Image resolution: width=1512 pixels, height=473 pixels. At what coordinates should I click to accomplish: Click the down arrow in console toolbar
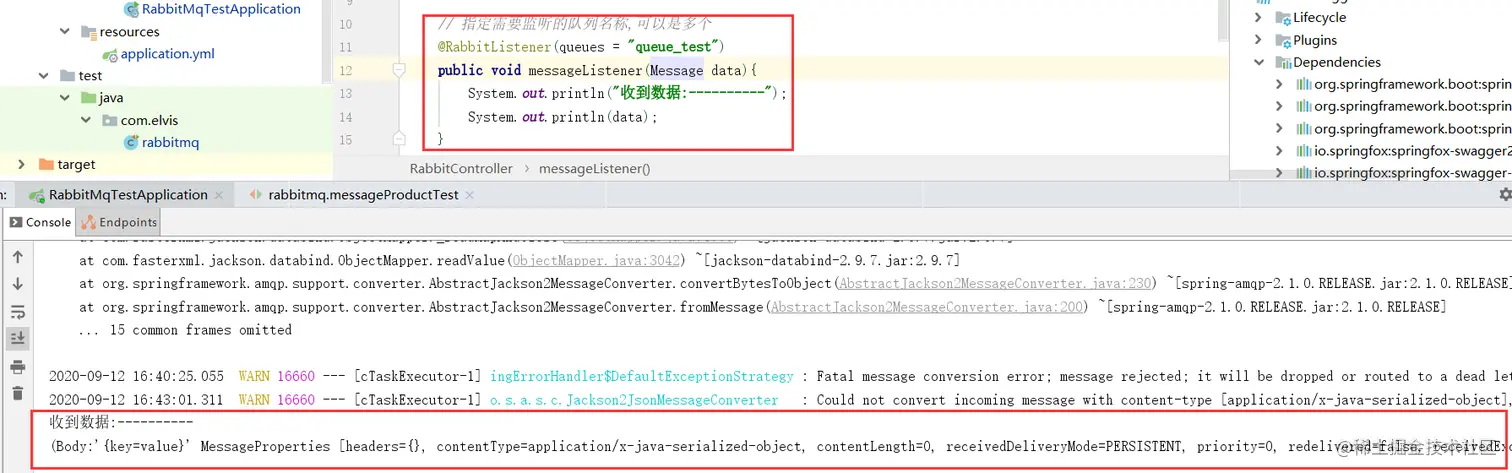(17, 284)
